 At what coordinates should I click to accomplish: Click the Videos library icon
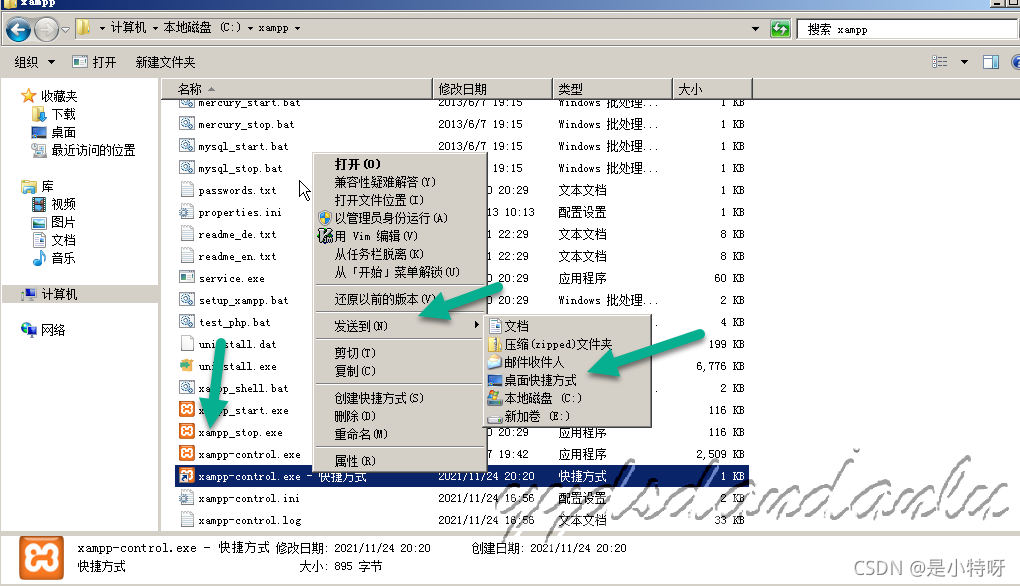click(38, 204)
